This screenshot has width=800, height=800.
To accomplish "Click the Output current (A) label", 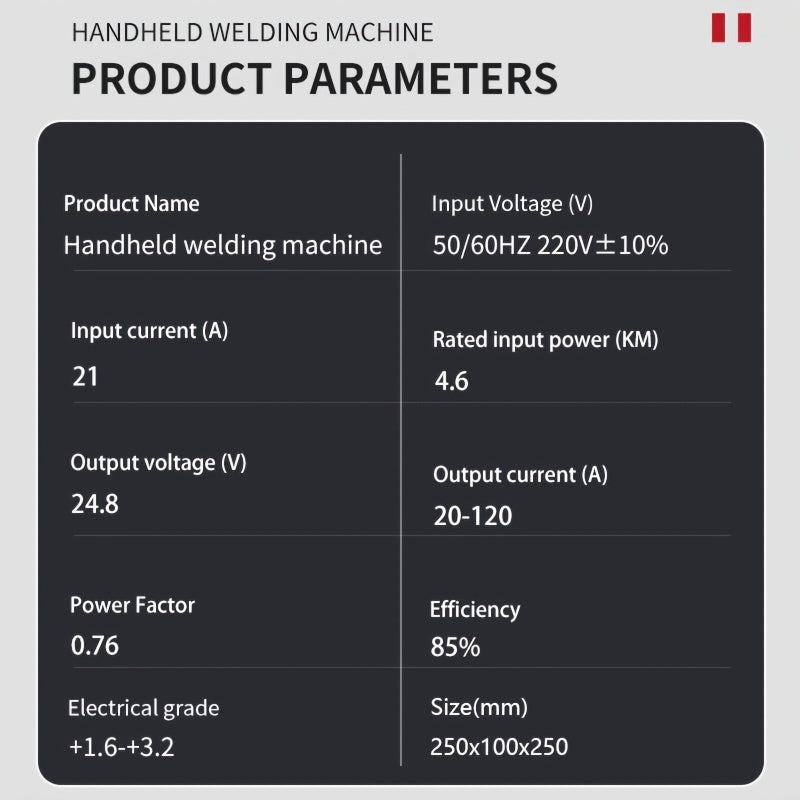I will point(520,475).
